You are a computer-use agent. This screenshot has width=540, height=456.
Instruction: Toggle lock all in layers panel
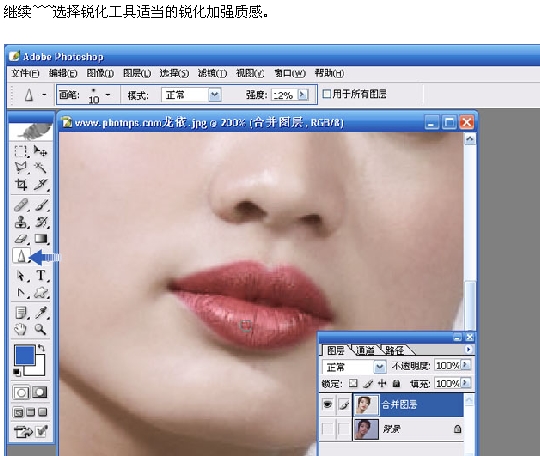point(396,383)
